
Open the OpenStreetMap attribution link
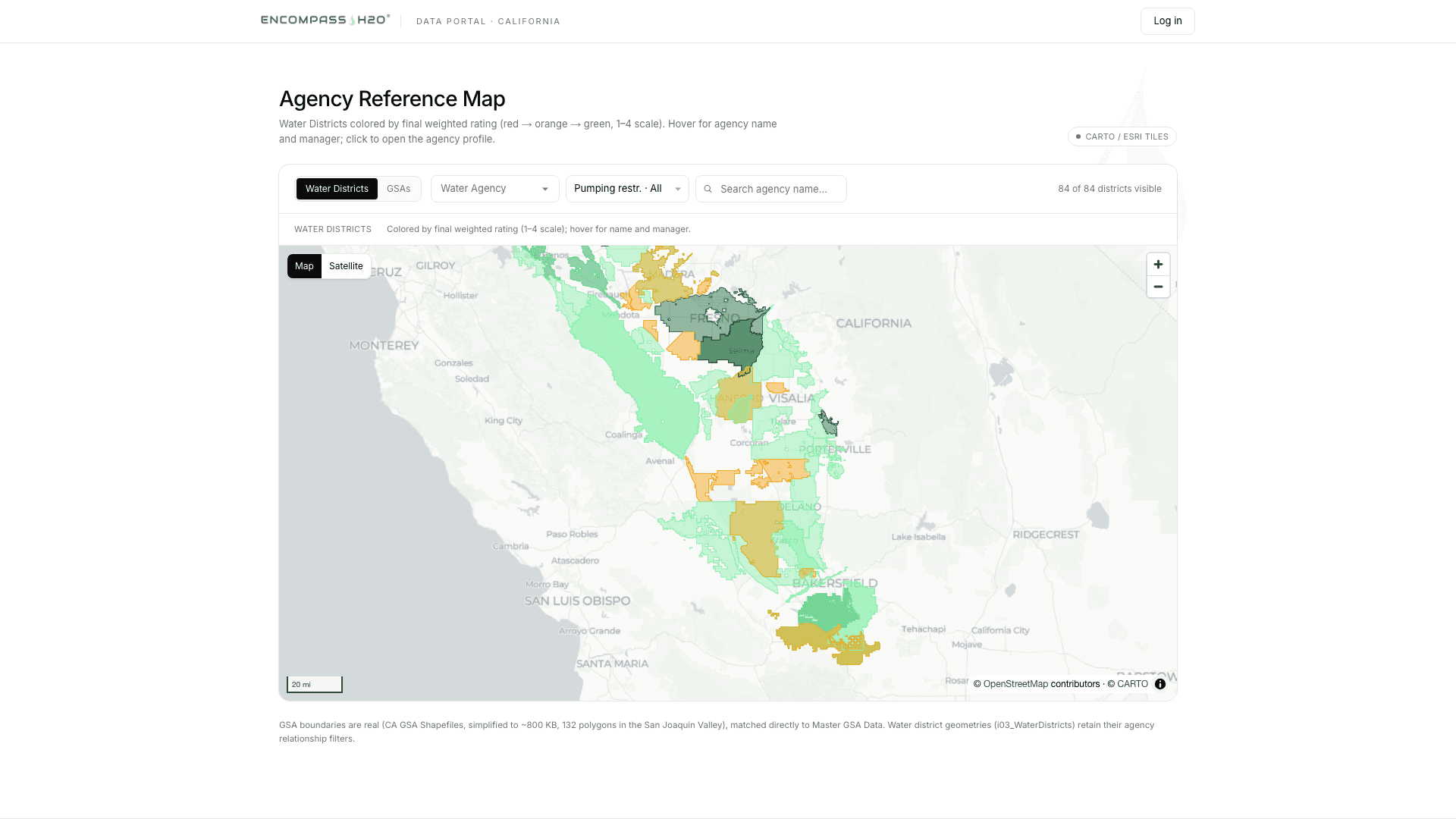tap(1015, 684)
